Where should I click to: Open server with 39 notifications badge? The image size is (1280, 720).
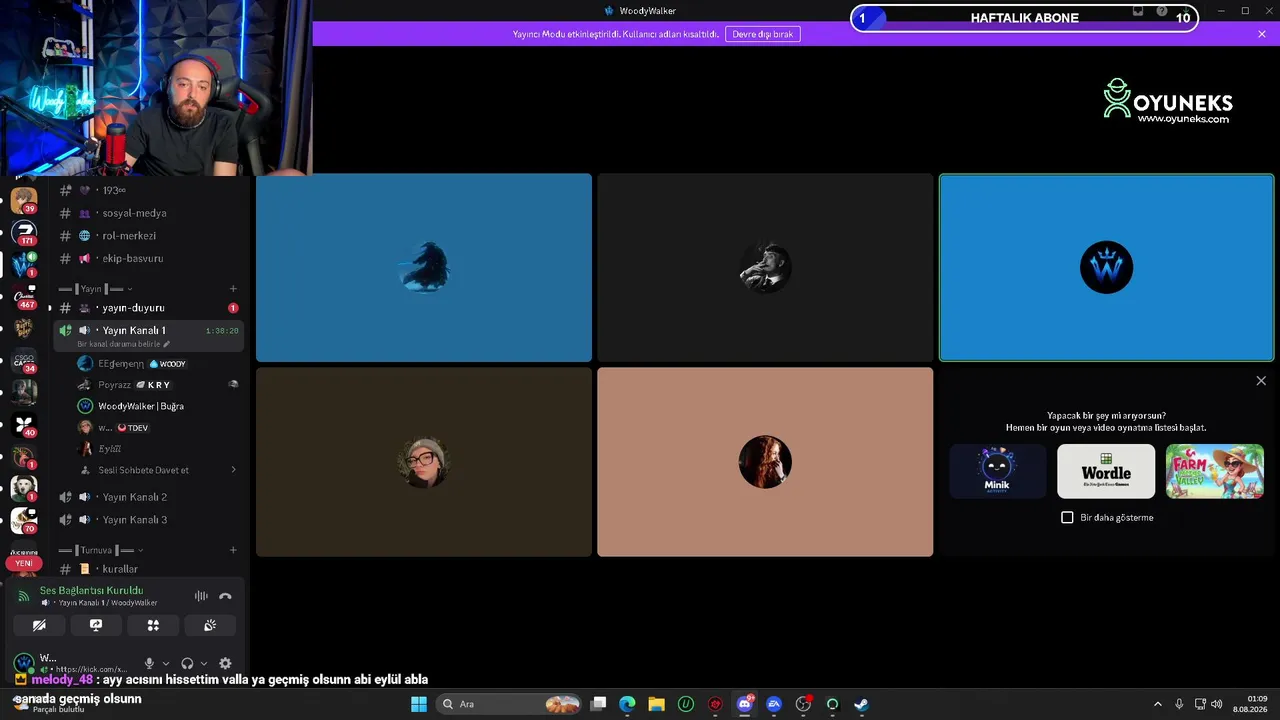(x=24, y=200)
